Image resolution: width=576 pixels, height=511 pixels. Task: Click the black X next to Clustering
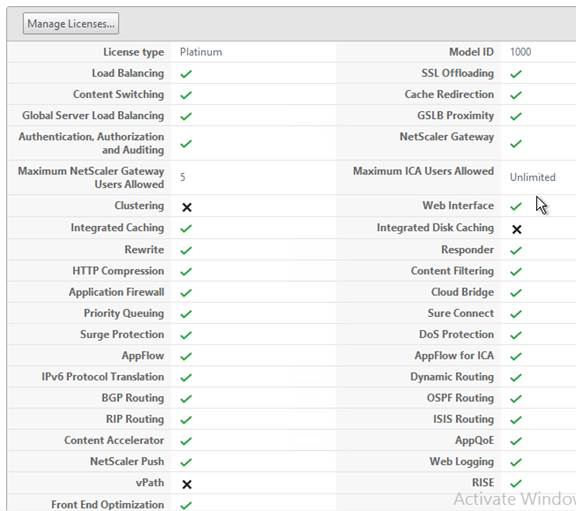(187, 208)
